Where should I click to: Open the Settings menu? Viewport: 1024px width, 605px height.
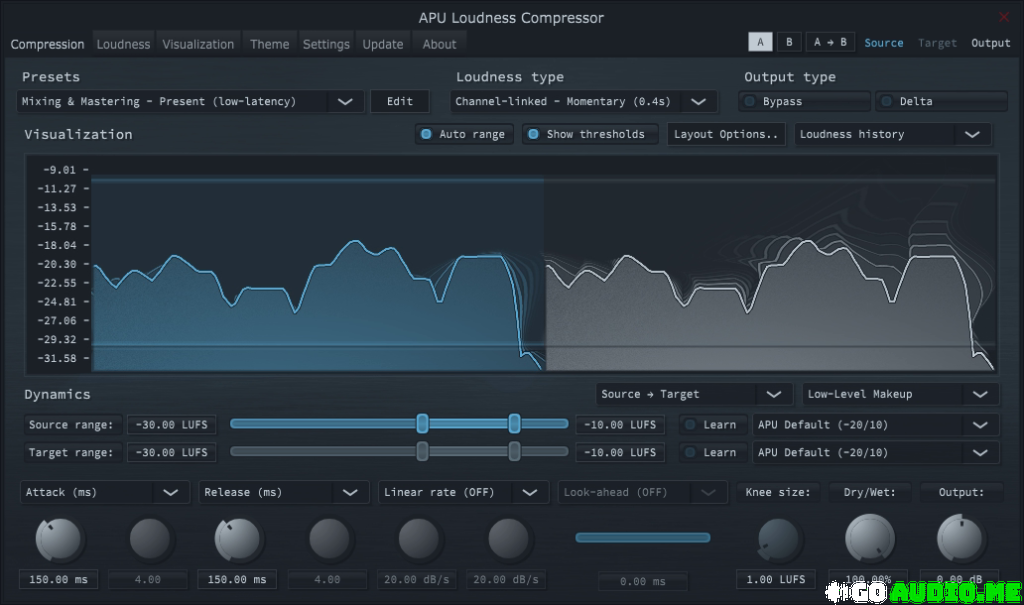click(326, 43)
